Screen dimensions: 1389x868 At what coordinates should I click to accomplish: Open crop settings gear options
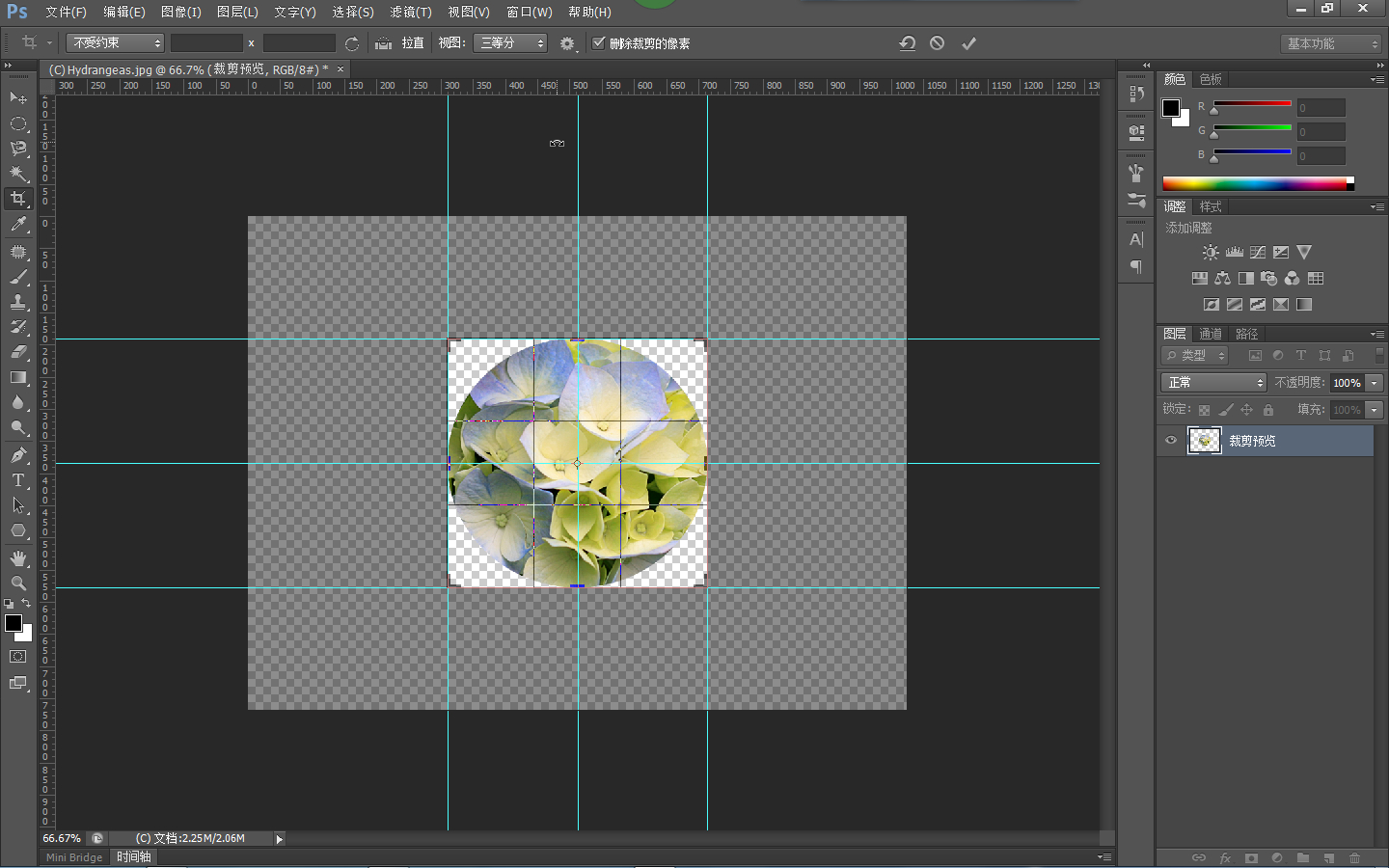point(567,43)
